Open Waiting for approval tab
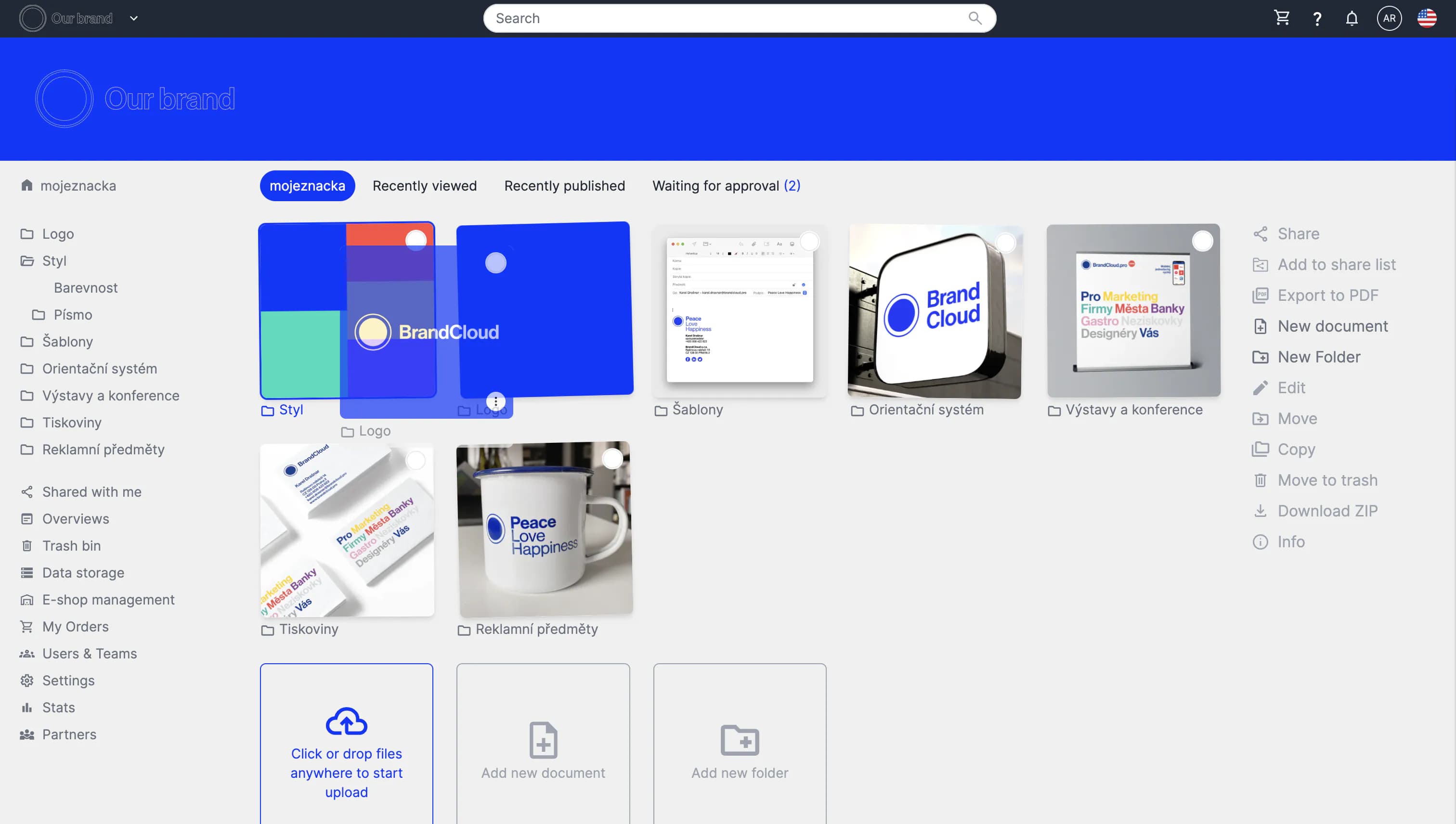 click(x=726, y=186)
